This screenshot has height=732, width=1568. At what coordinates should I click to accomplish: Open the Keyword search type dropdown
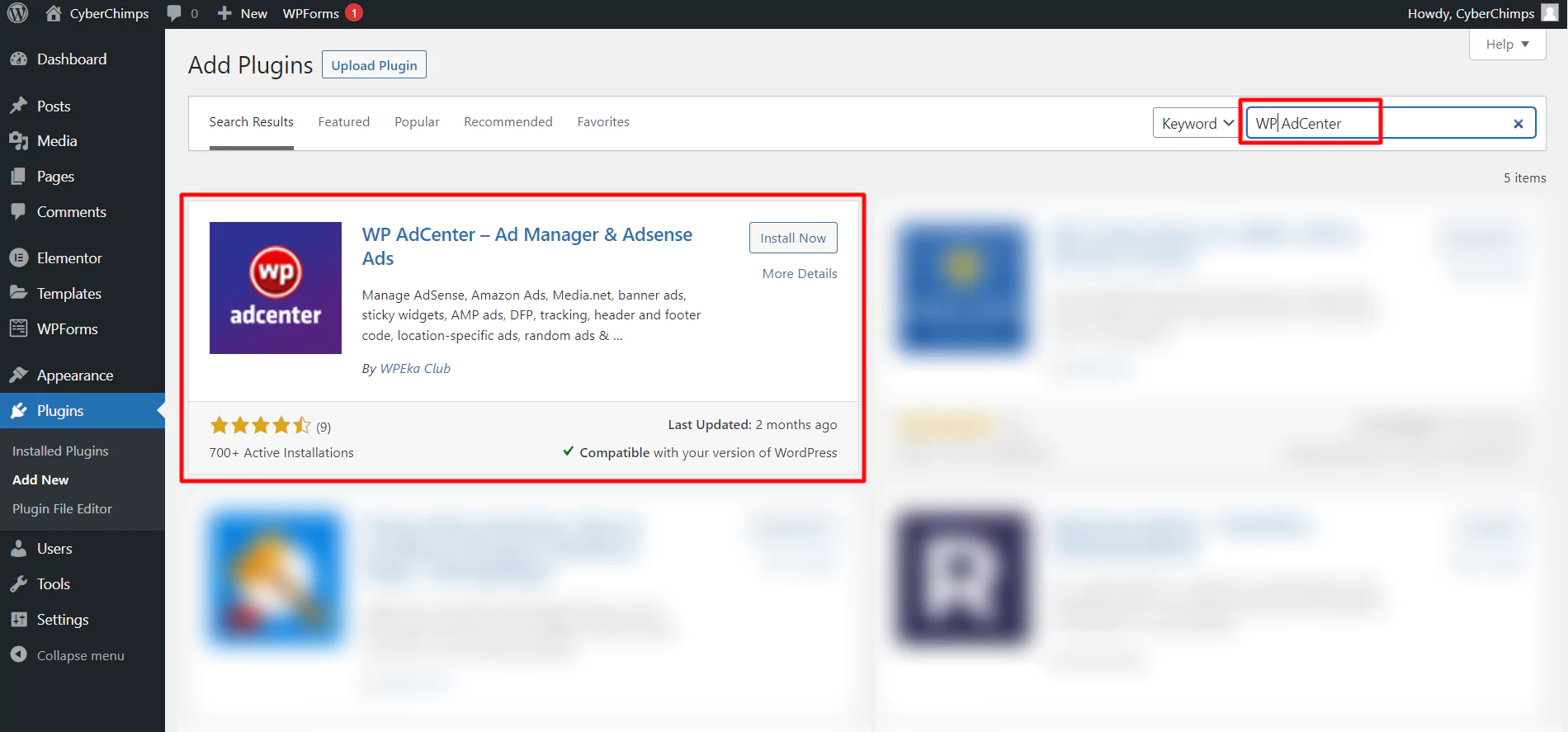coord(1196,123)
